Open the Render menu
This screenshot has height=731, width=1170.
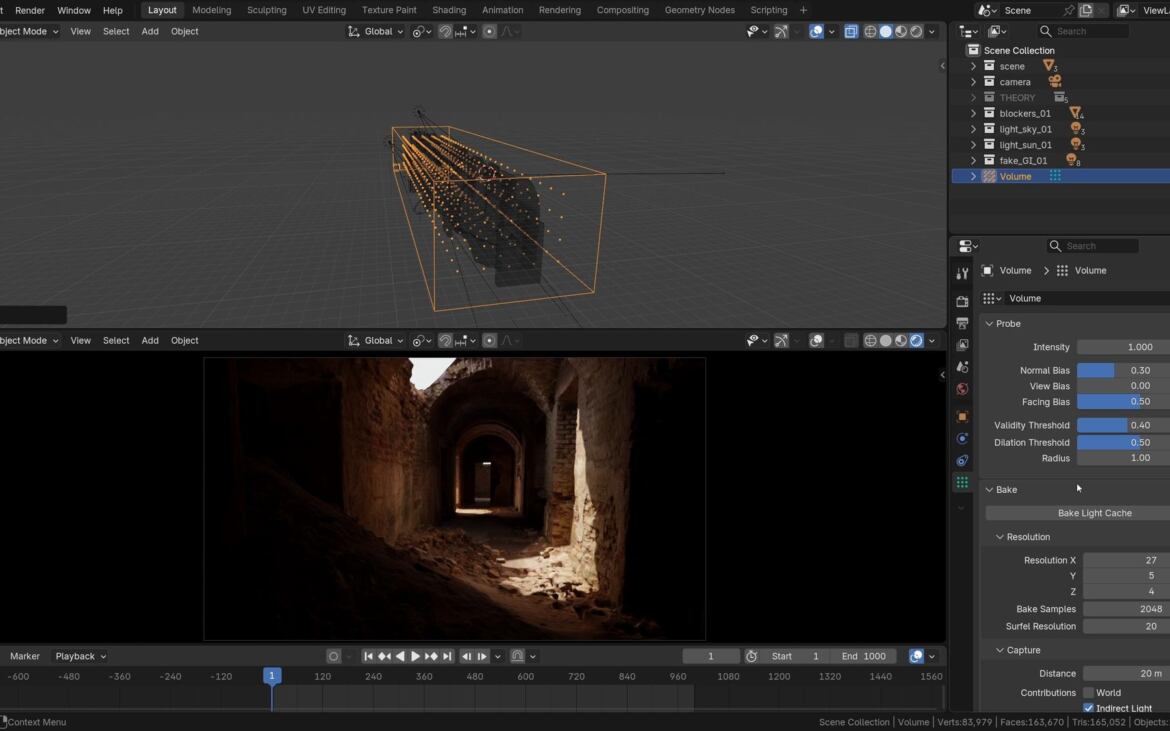pyautogui.click(x=30, y=10)
